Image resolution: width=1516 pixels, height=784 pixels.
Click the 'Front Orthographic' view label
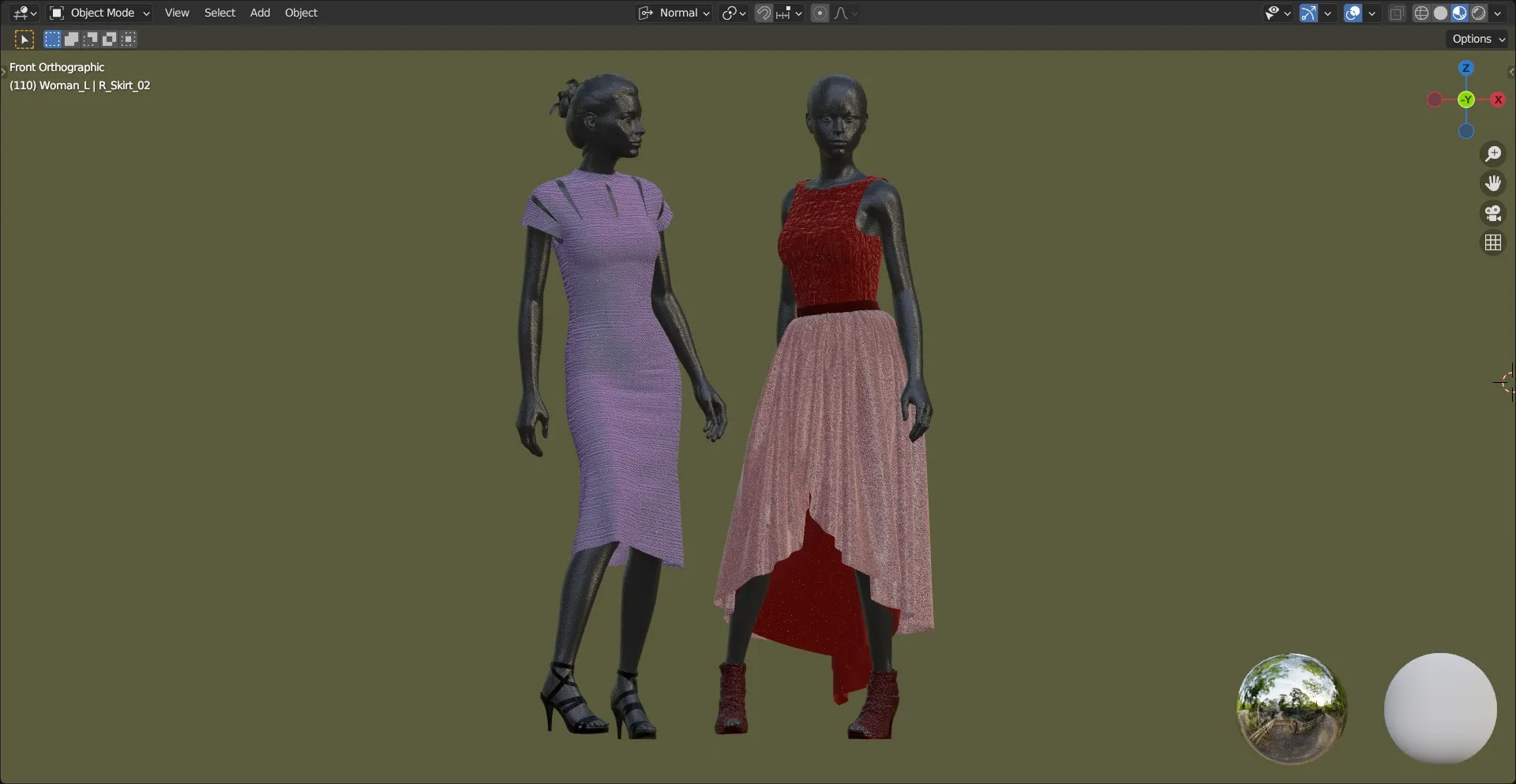click(57, 67)
